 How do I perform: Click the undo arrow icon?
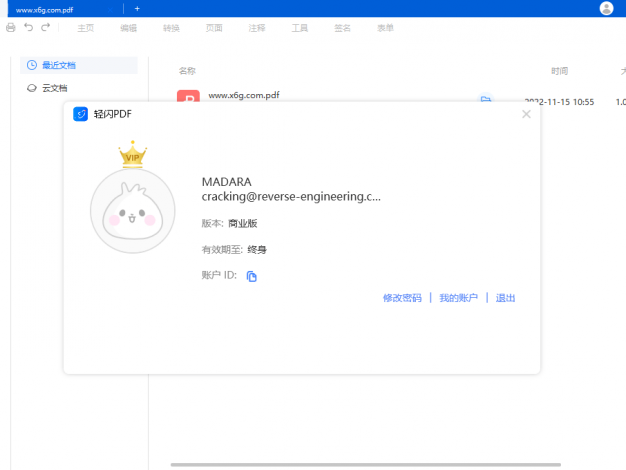click(x=28, y=27)
